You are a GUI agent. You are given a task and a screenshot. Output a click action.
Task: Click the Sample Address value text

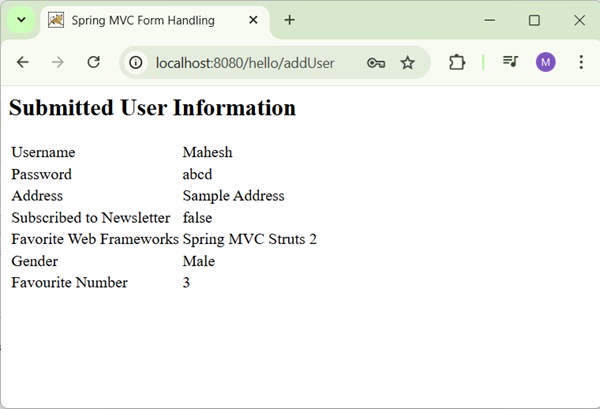coord(233,196)
